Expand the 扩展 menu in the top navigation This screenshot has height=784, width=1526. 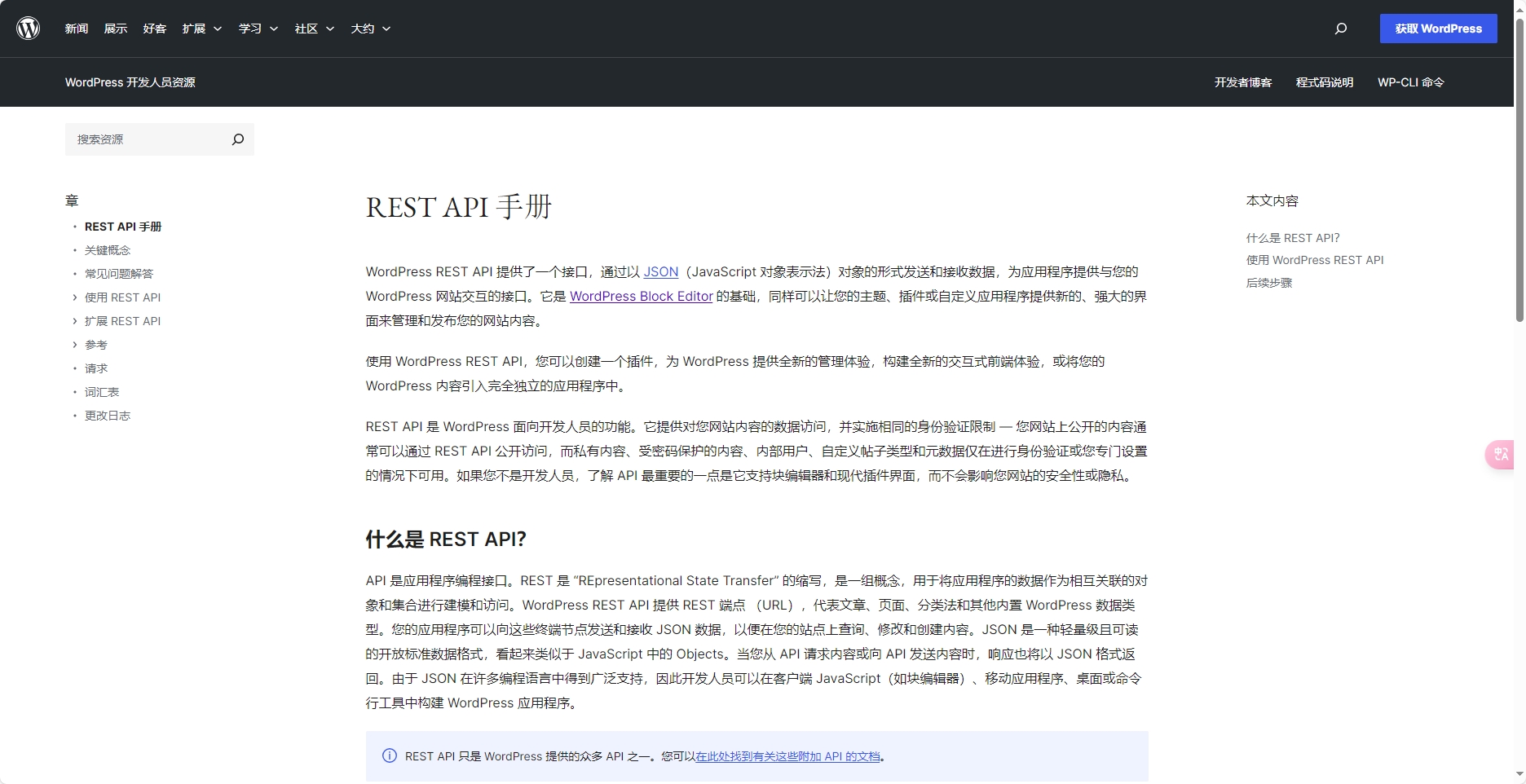(x=202, y=29)
